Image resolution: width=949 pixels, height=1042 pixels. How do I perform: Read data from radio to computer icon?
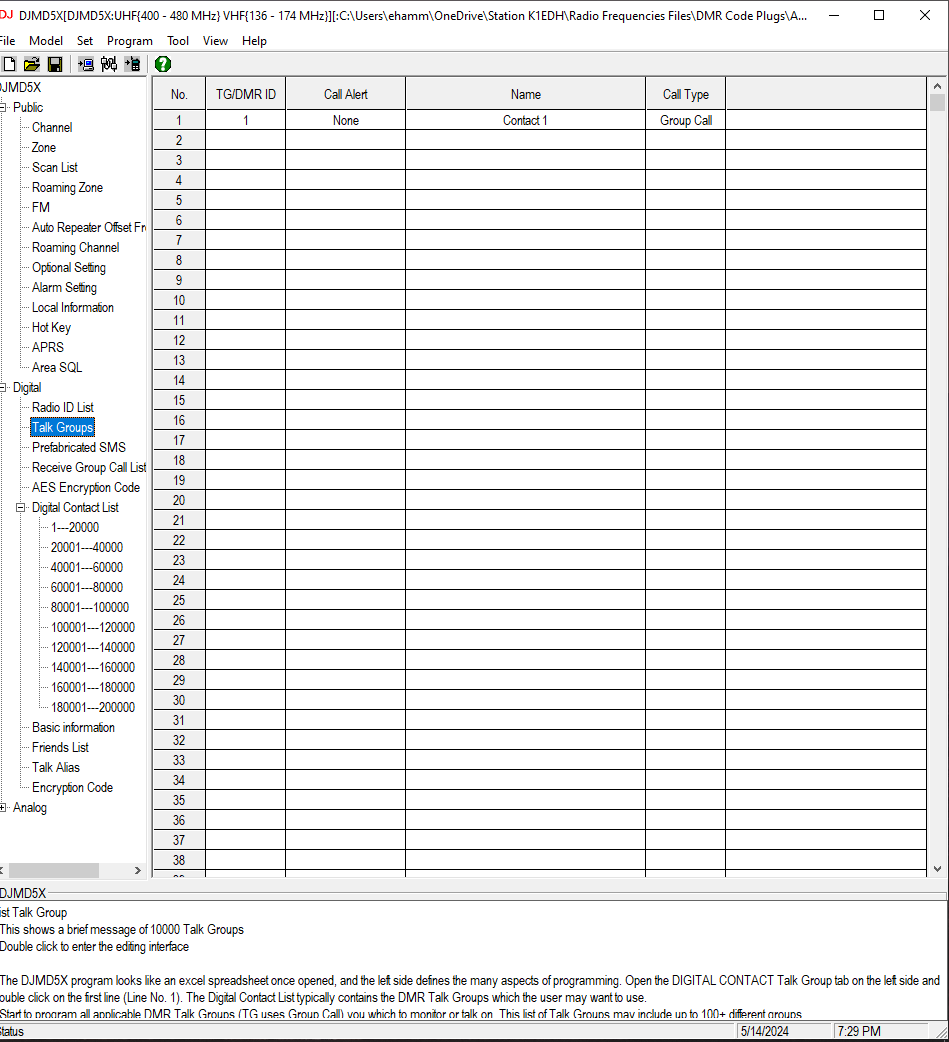86,64
